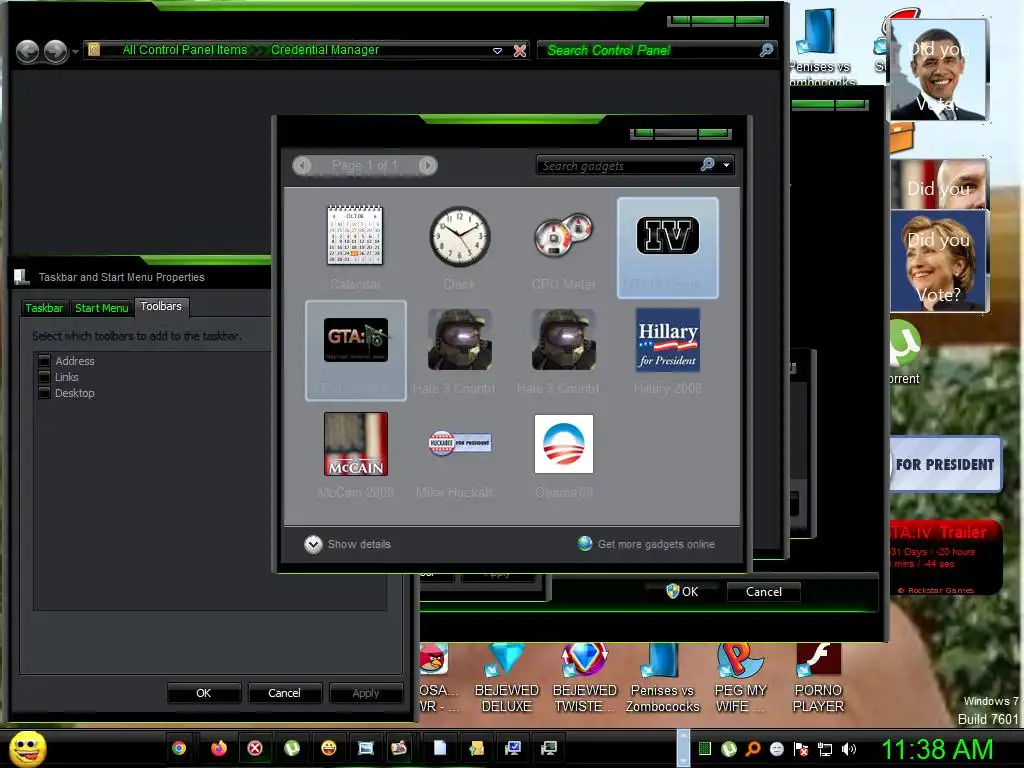Click the 11:38 AM taskbar clock

(937, 749)
